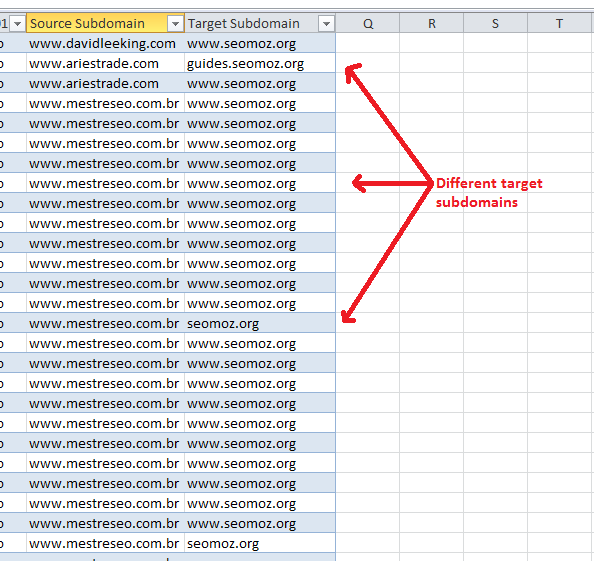Click the last seomoz.org cell without www

[260, 544]
